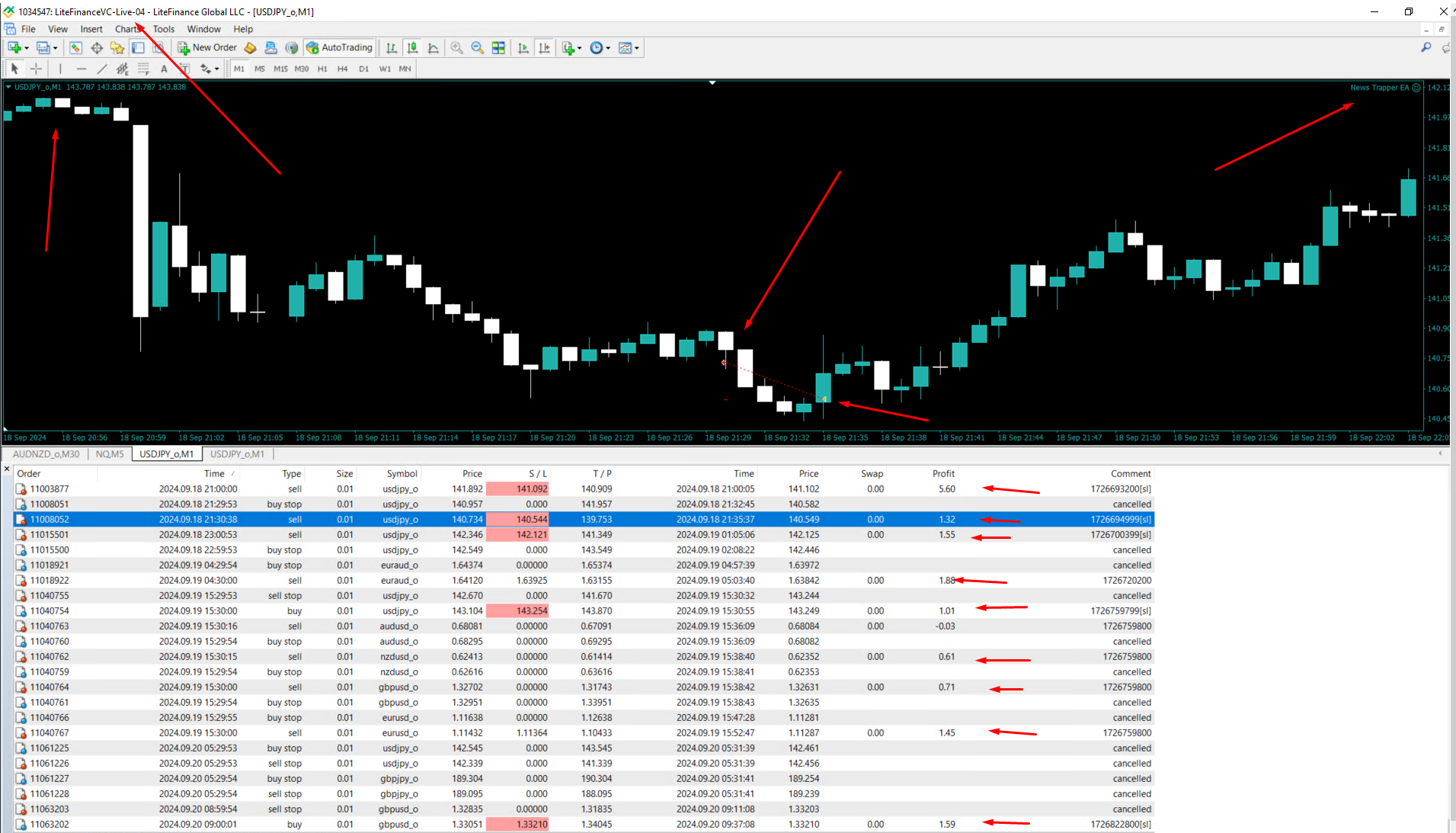Select order 11018922 euraud_o row
The height and width of the screenshot is (833, 1456).
(584, 581)
